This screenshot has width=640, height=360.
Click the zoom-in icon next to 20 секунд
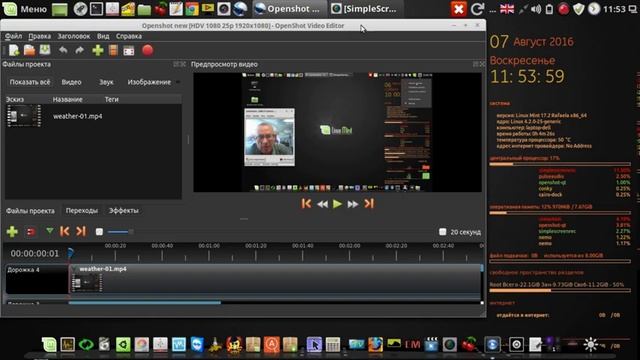tap(442, 232)
